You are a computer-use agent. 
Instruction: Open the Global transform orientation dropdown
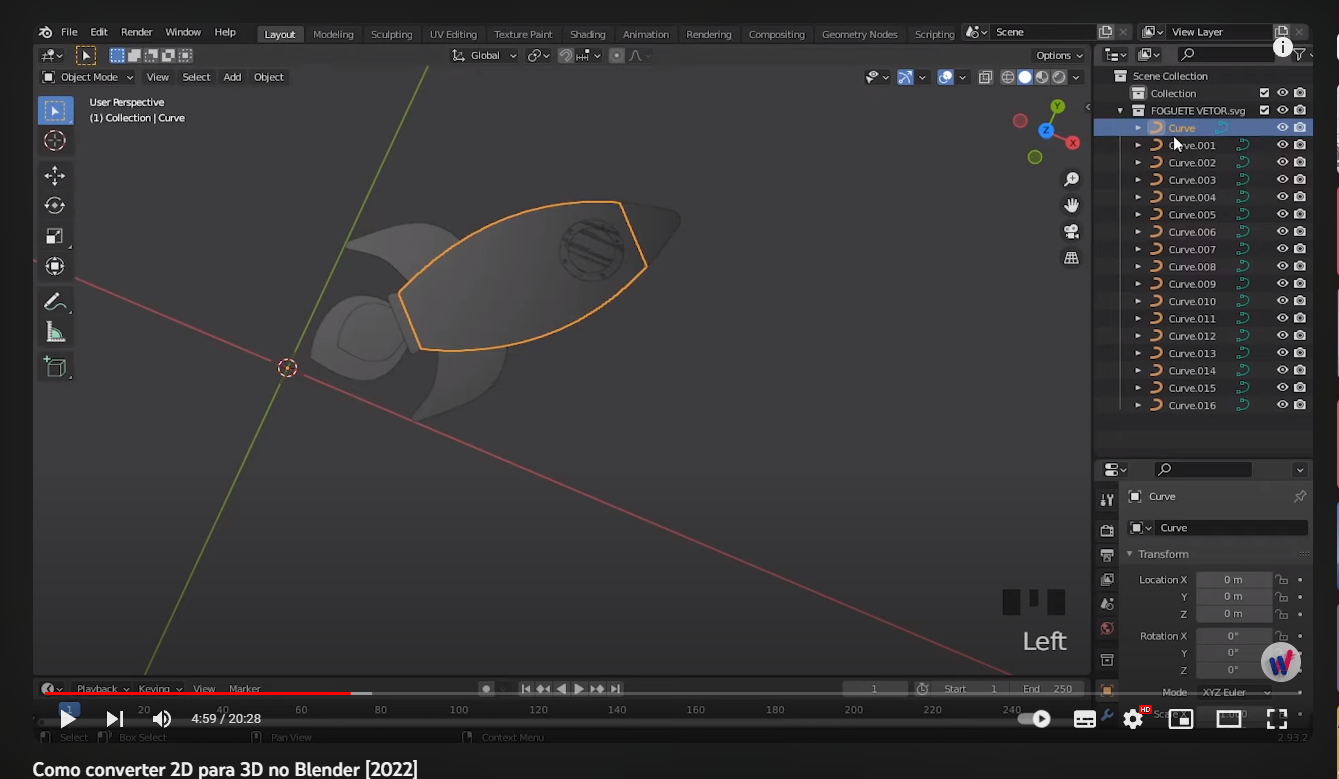point(485,55)
